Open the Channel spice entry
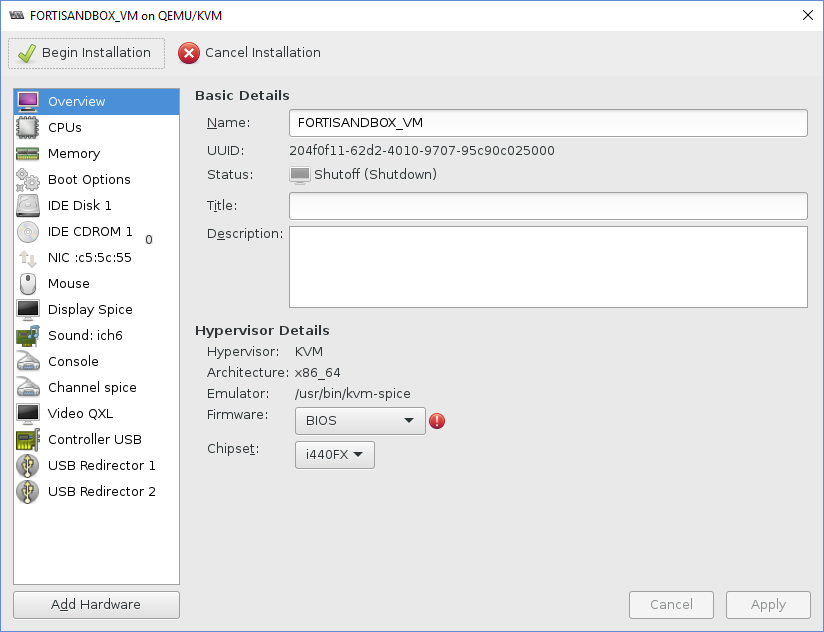The image size is (824, 632). (x=97, y=388)
